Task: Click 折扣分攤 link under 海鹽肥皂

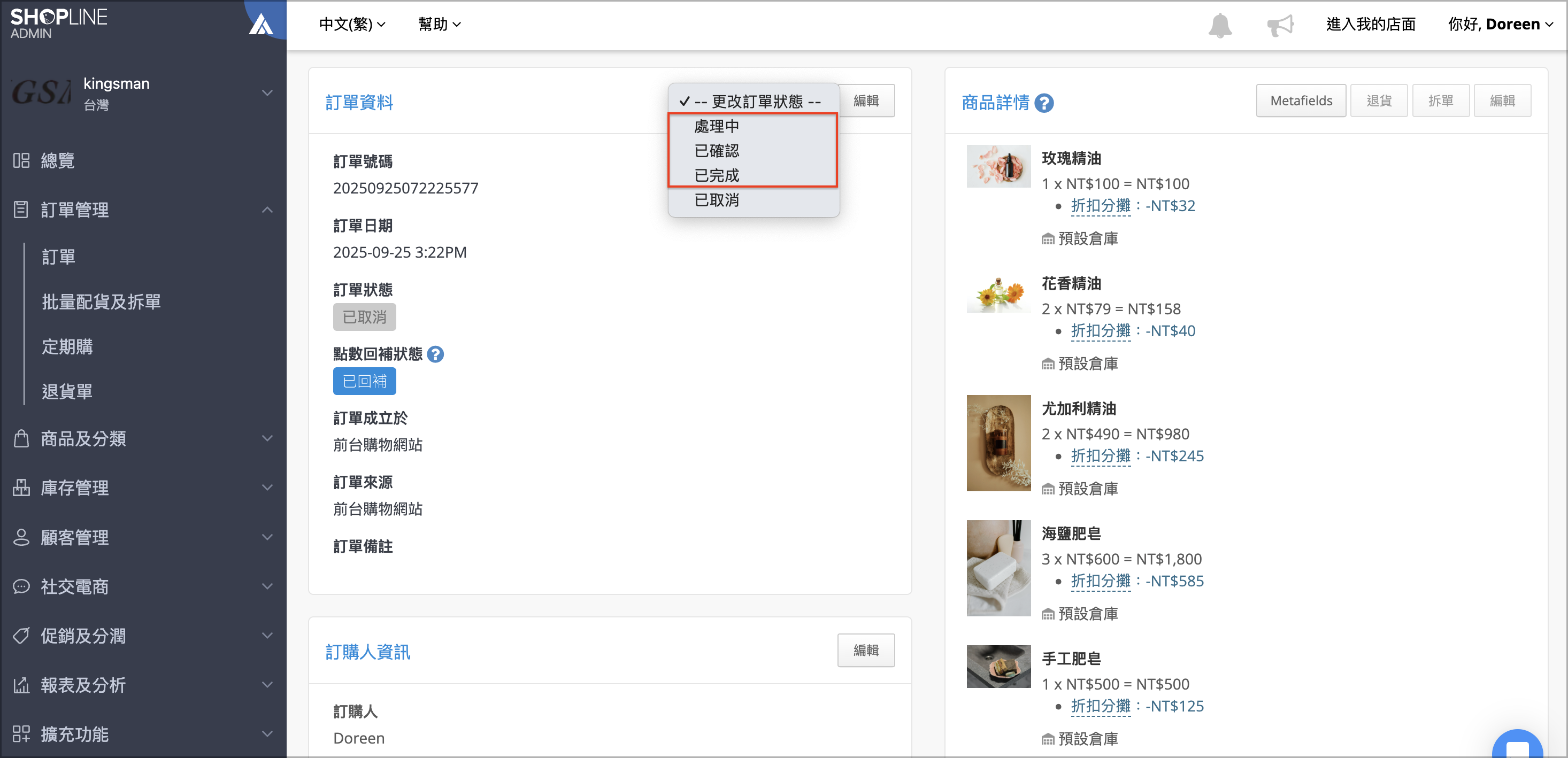Action: (x=1101, y=582)
